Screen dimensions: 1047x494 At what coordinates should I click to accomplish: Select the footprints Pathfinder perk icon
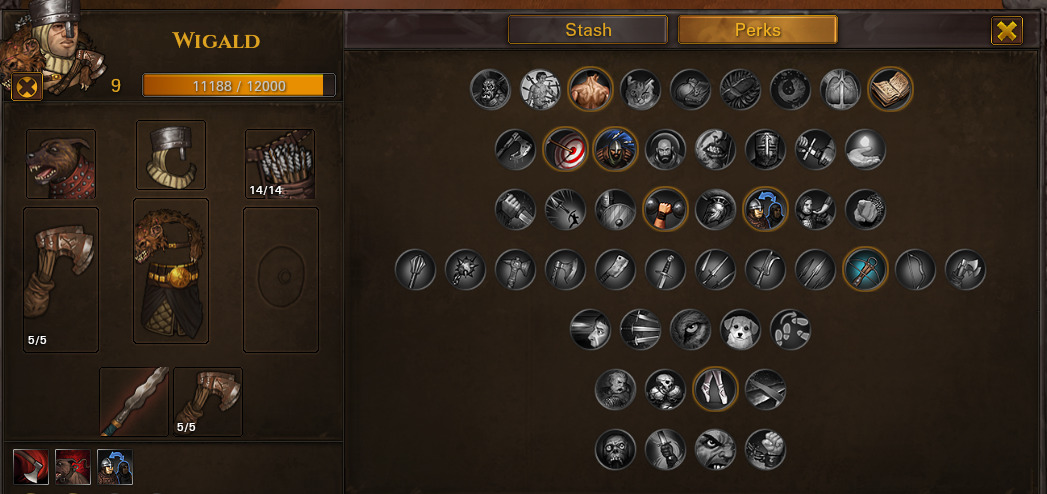coord(791,329)
